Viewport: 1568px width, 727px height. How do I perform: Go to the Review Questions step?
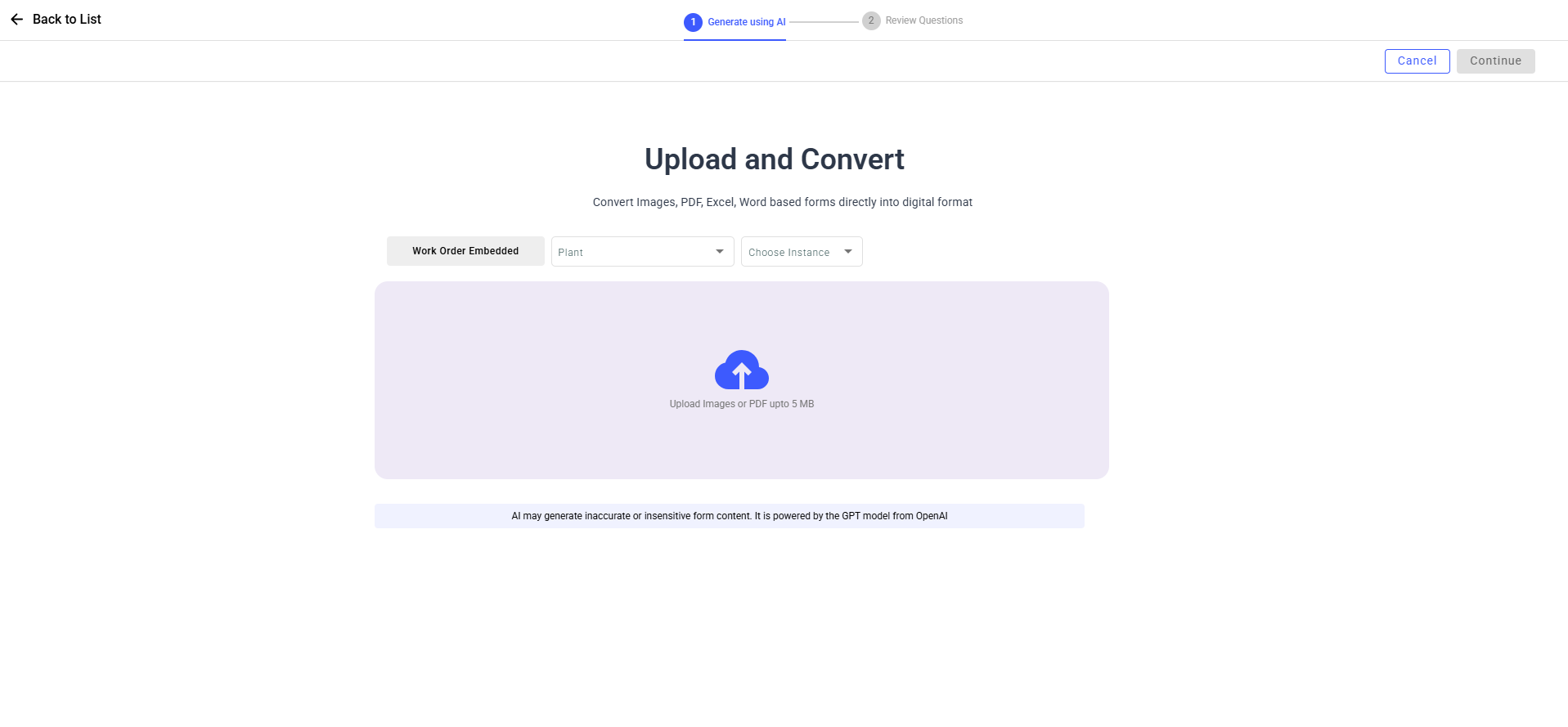(x=923, y=20)
